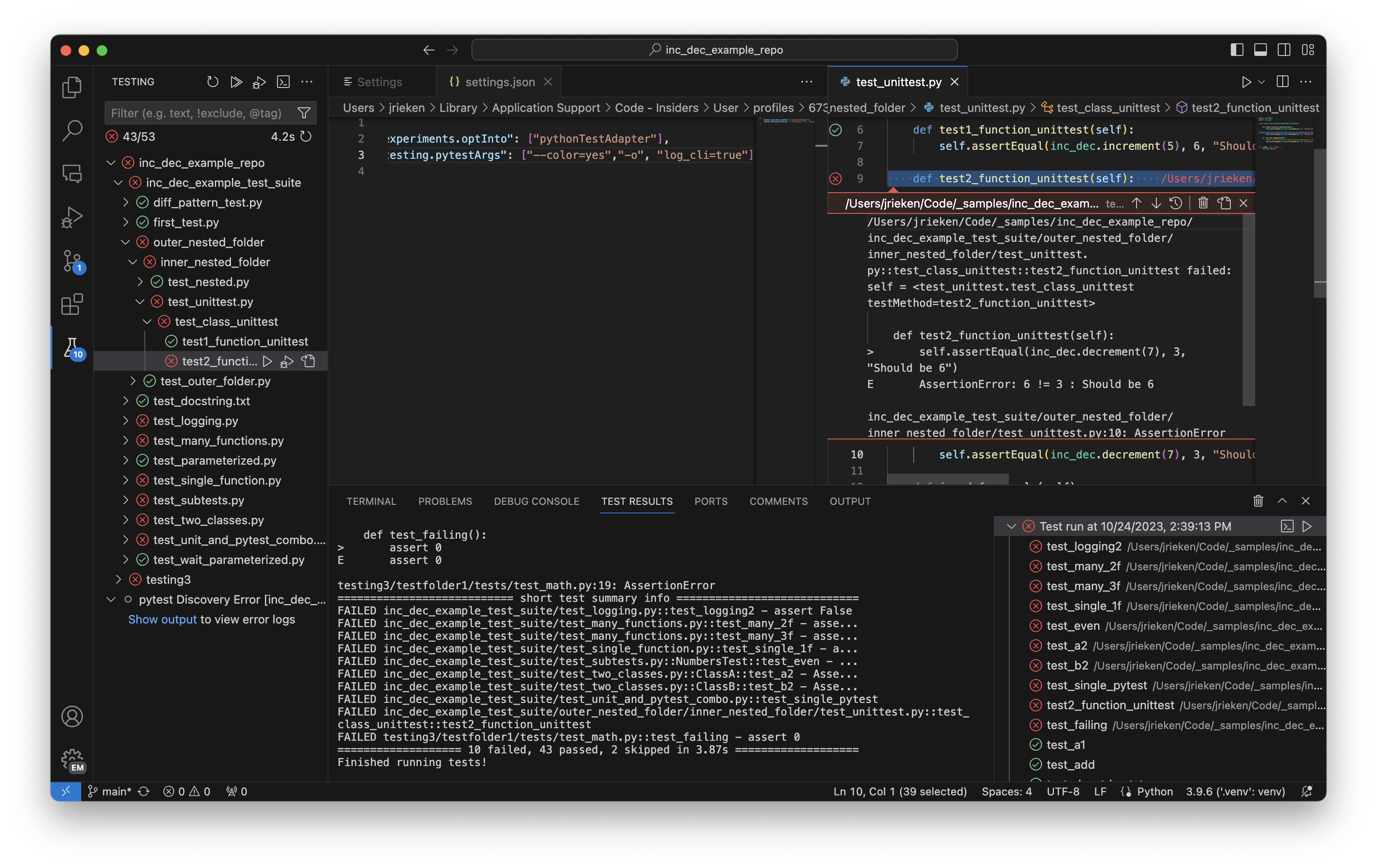1377x868 pixels.
Task: Toggle the primary sidebar visibility
Action: point(1237,50)
